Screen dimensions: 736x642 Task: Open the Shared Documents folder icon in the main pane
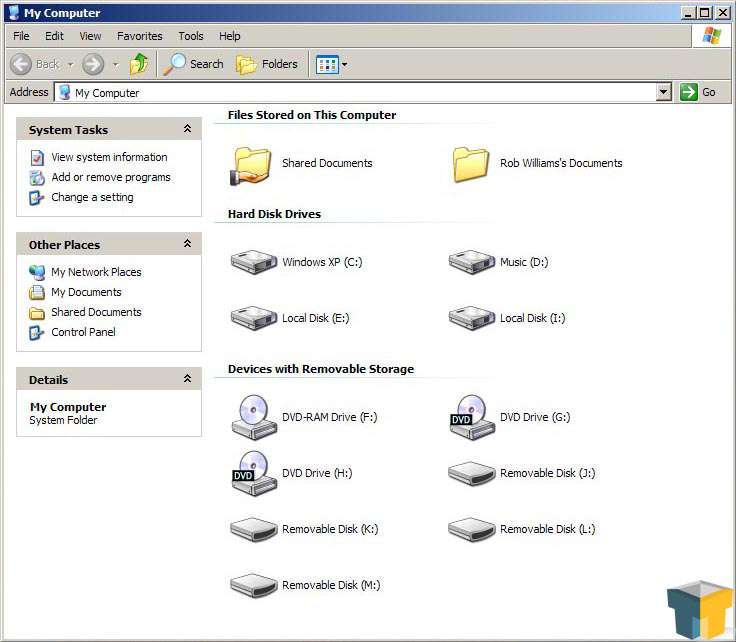pyautogui.click(x=251, y=165)
